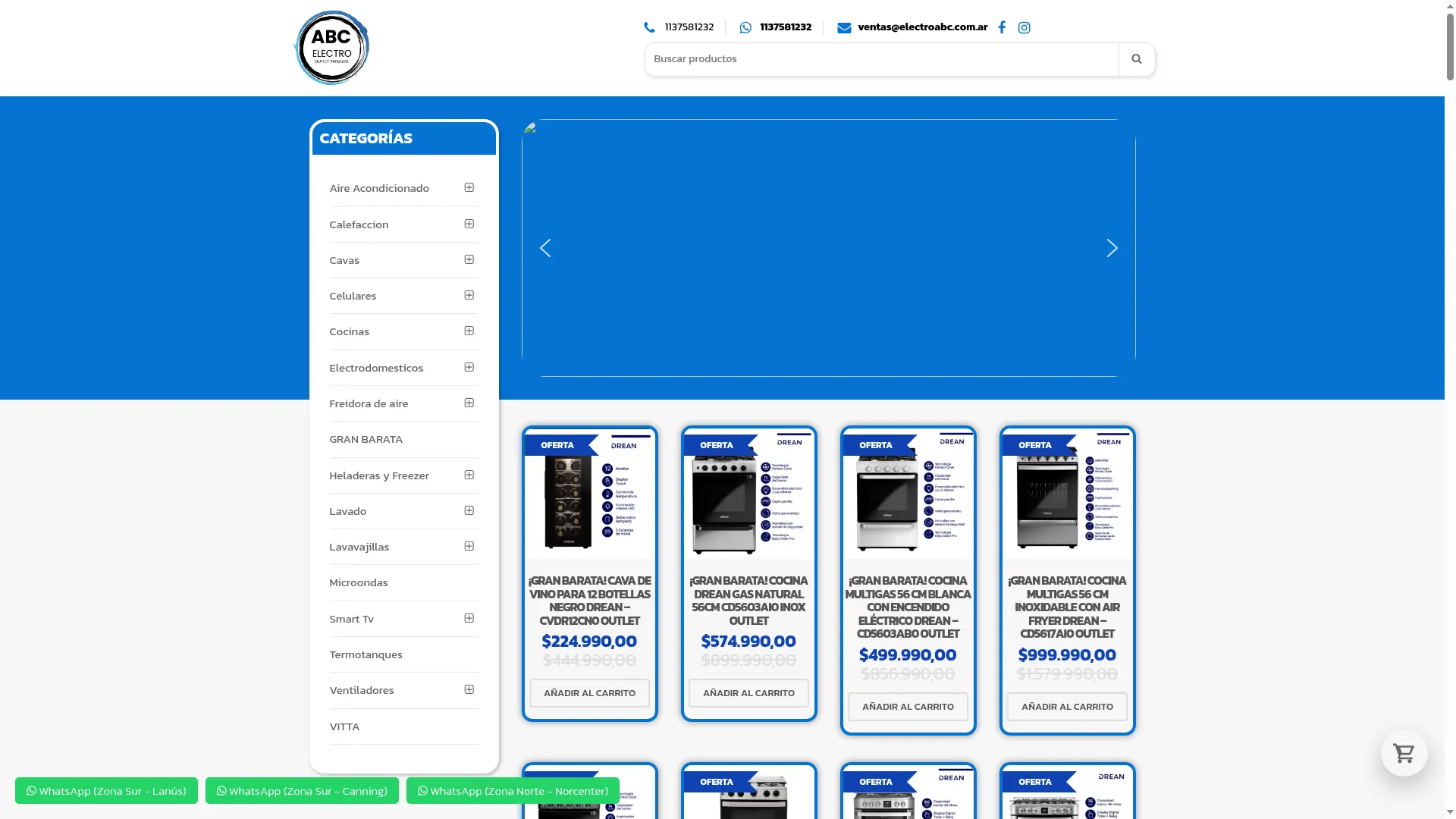
Task: View Cocina Blanca CD5603AB0 product image
Action: pos(908,494)
